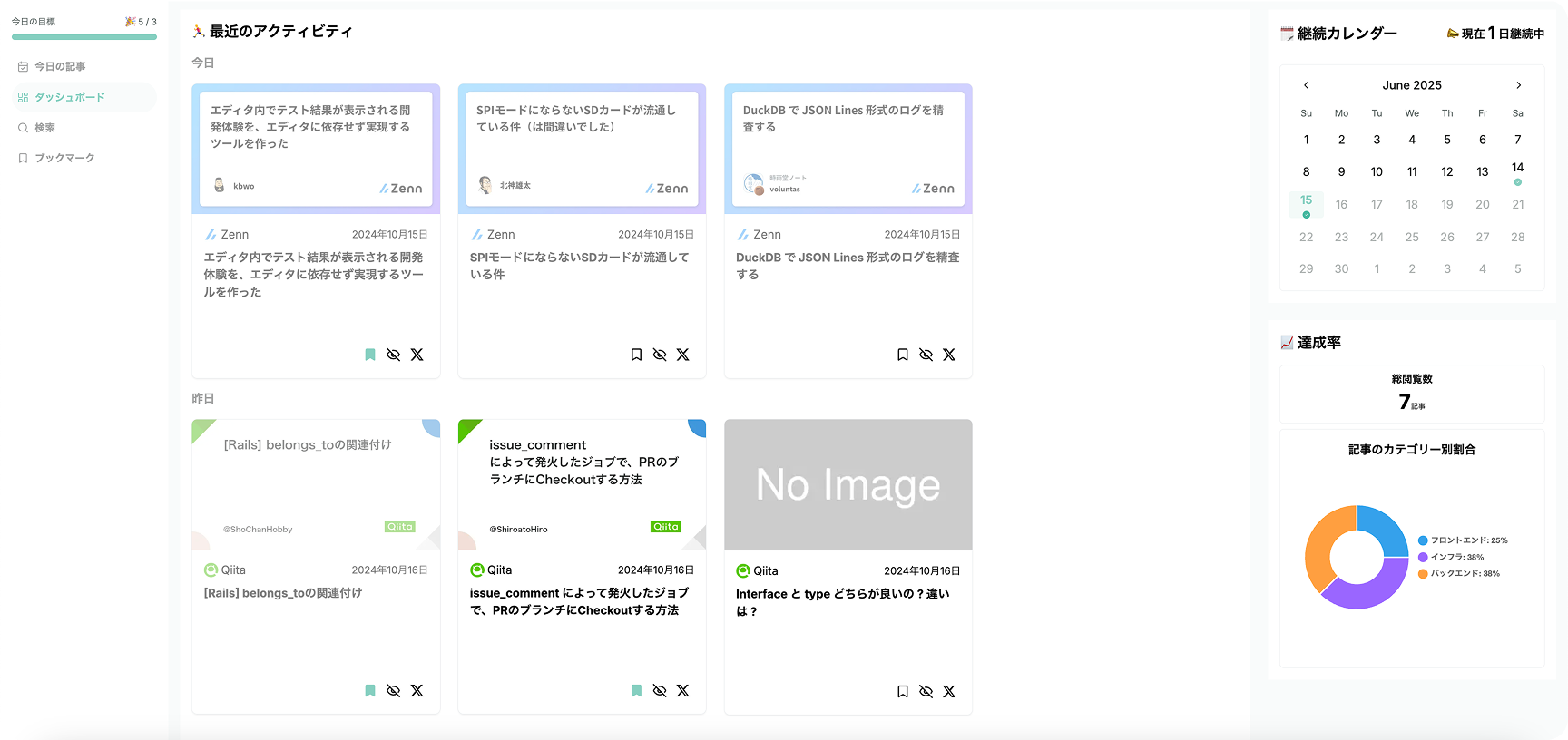The width and height of the screenshot is (1568, 740).
Task: Hide the DuckDB で JSON Lines article
Action: [x=926, y=355]
